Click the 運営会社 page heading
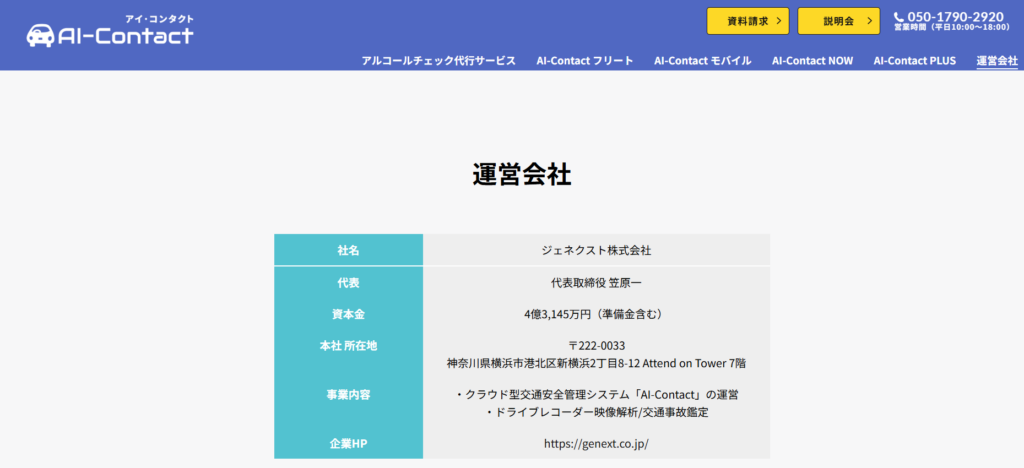 click(522, 174)
